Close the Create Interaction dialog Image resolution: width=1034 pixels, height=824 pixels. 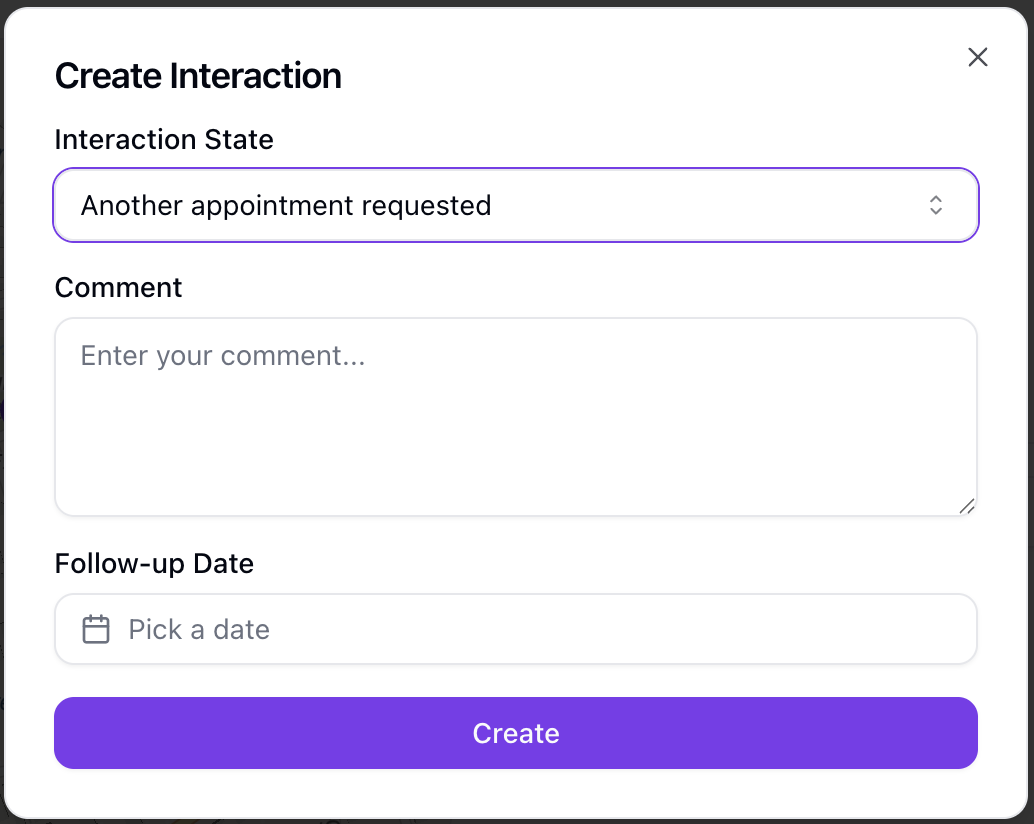click(977, 57)
